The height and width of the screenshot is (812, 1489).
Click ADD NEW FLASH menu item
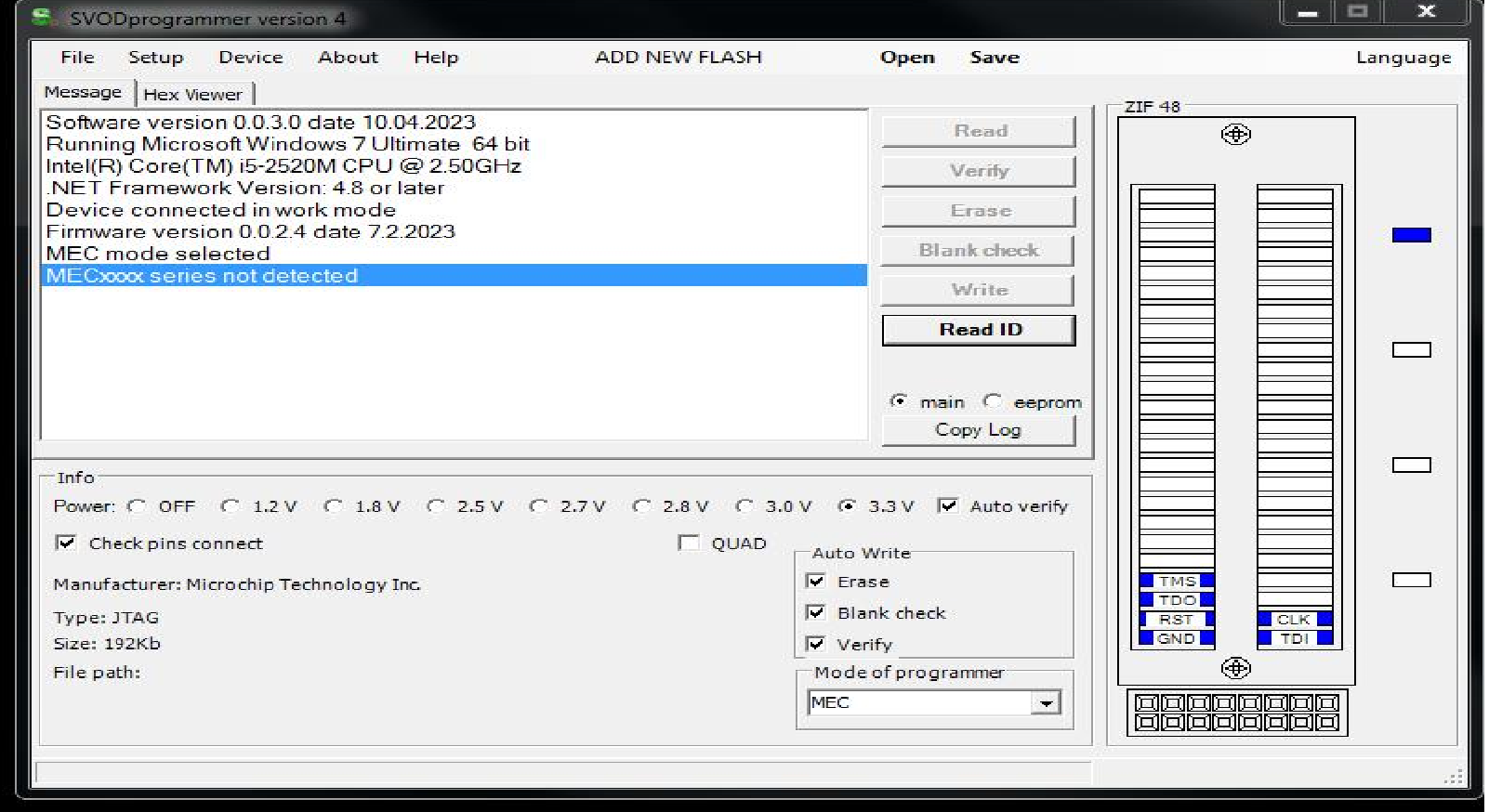click(679, 58)
